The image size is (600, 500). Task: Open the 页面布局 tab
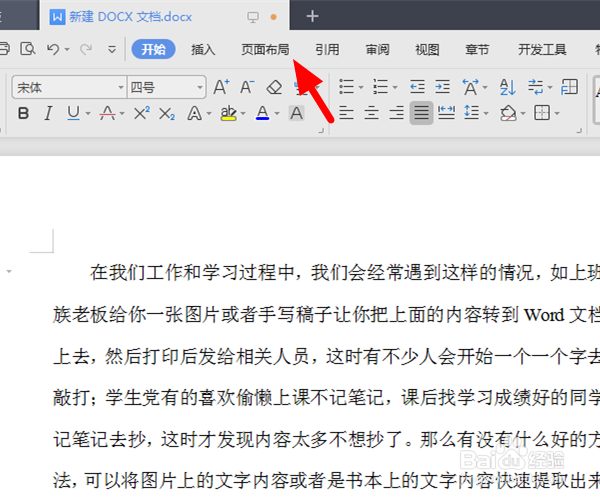click(265, 49)
